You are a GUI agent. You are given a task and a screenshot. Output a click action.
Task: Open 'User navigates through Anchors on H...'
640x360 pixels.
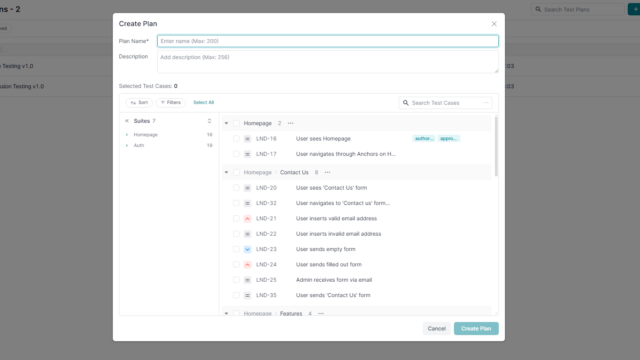click(x=346, y=154)
